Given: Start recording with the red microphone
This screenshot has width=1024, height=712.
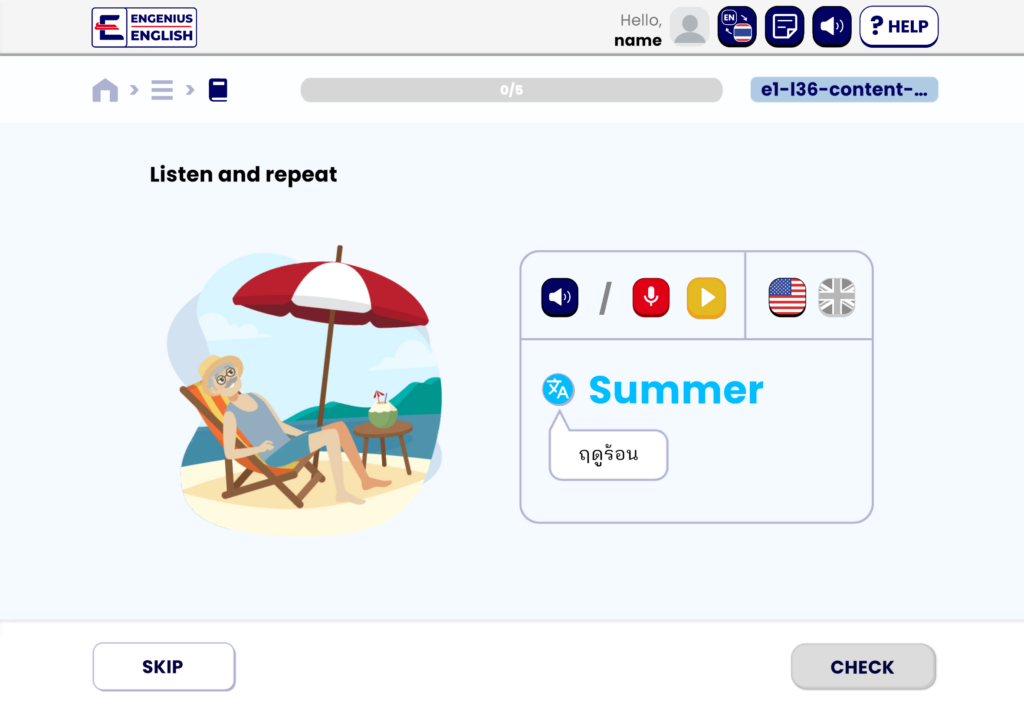Looking at the screenshot, I should pos(651,297).
